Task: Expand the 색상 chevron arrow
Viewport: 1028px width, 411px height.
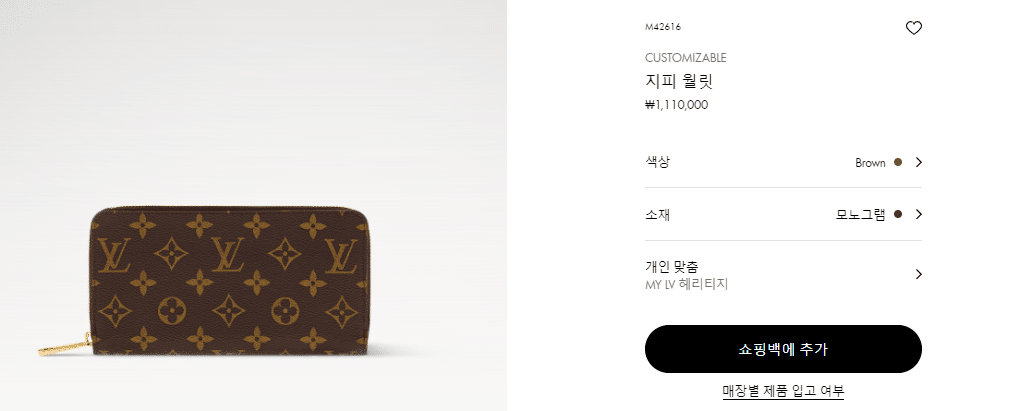Action: pos(919,163)
